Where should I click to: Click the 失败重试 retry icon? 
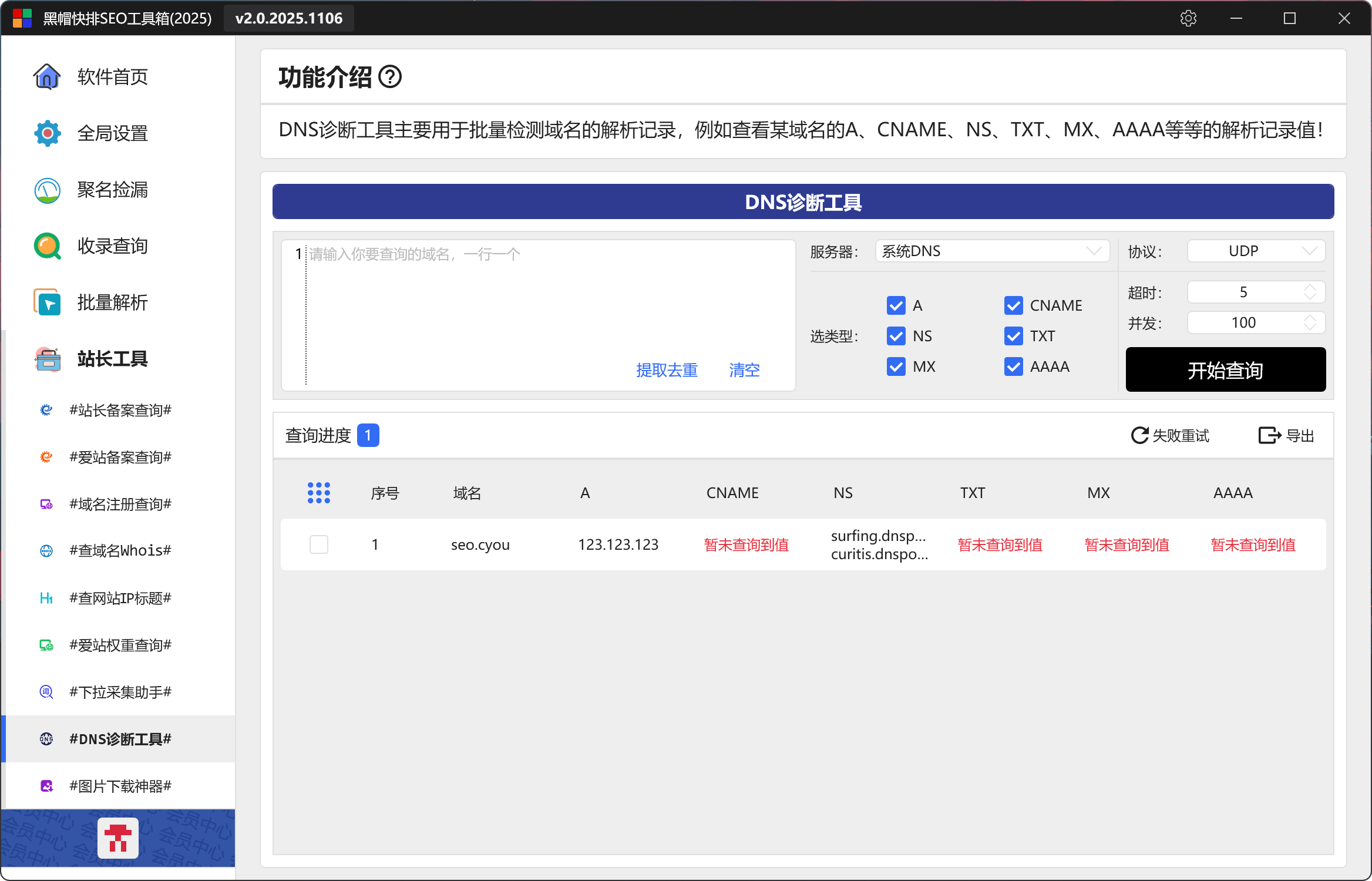1139,435
